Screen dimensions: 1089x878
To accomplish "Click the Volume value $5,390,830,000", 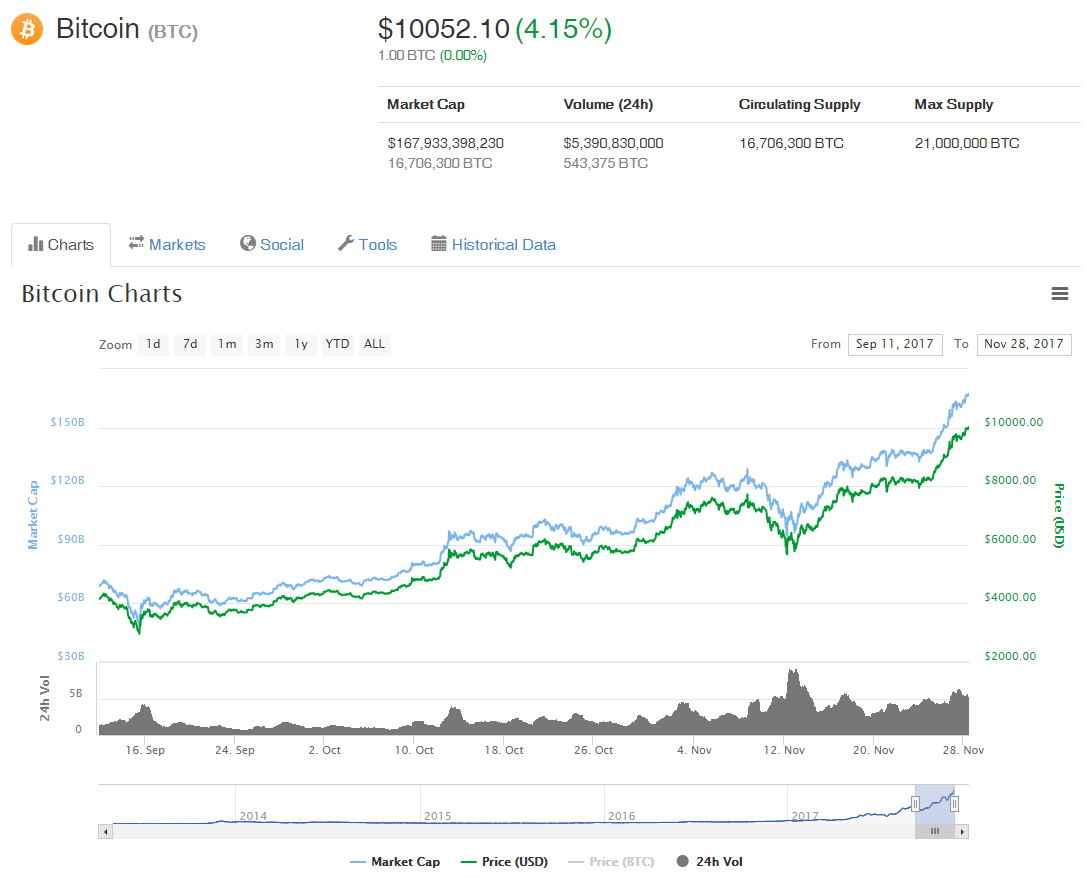I will [x=613, y=143].
